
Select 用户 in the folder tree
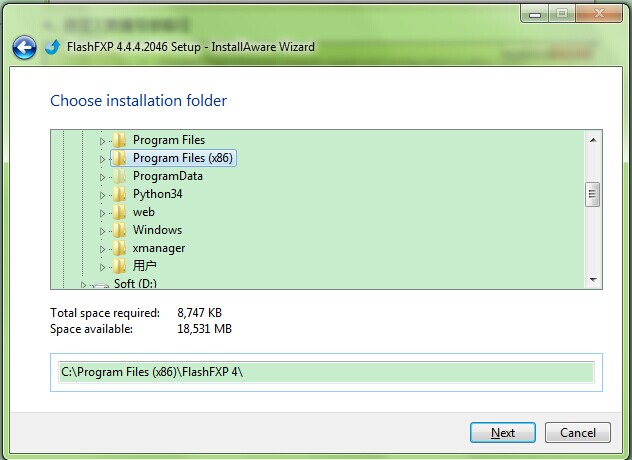tap(144, 266)
